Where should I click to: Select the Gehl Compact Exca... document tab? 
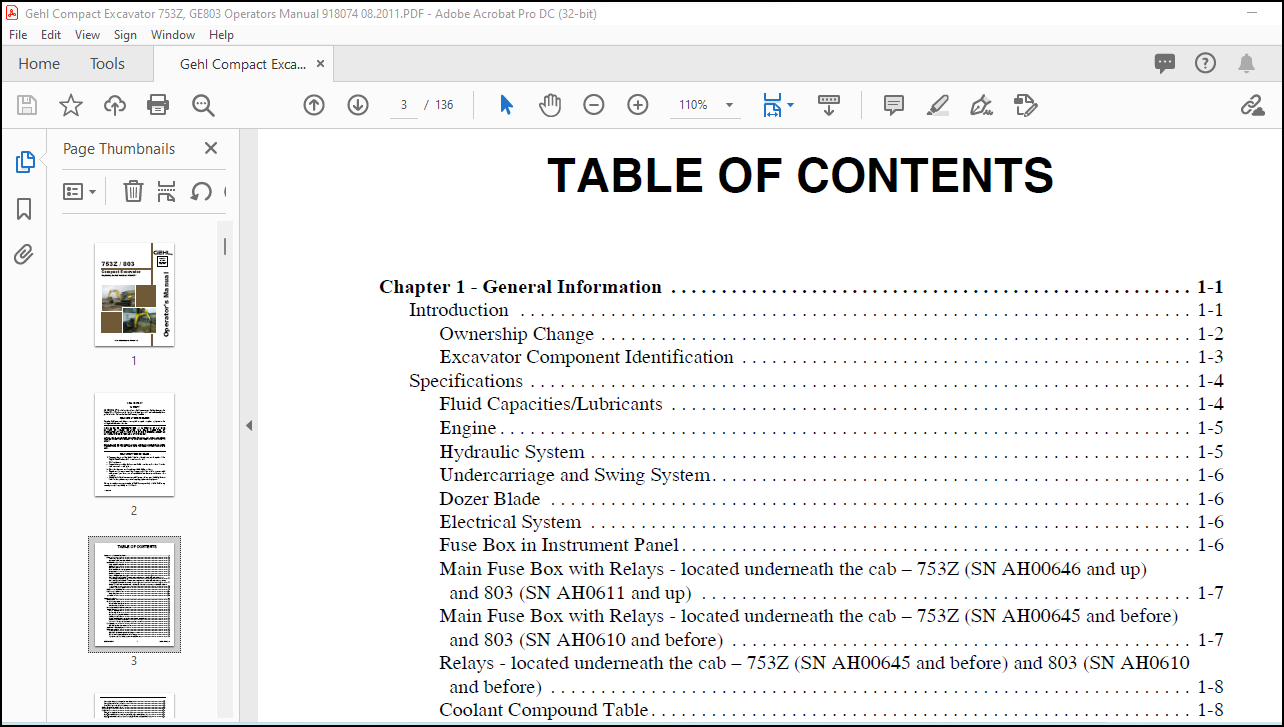point(243,64)
